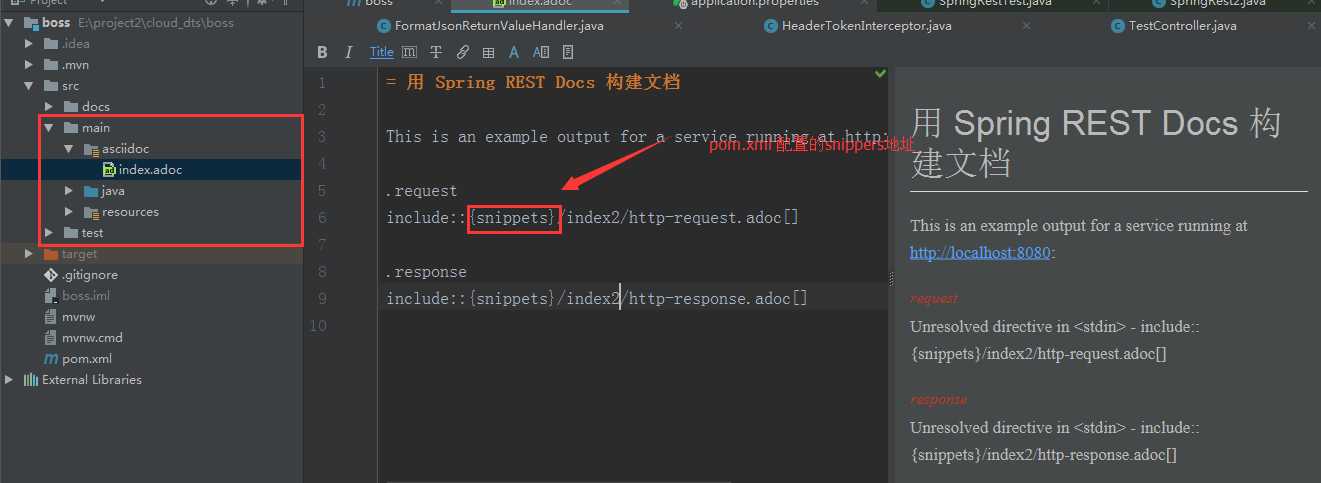This screenshot has width=1321, height=483.
Task: Click the line 9 http-response.adoc include directive
Action: (x=597, y=298)
